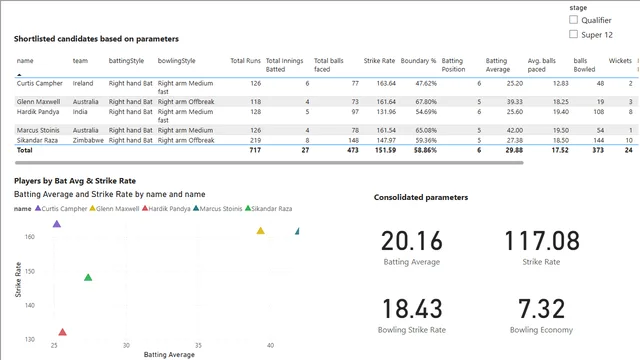Select Hardik Pandya legend triangle
Viewport: 640px width, 360px height.
click(145, 208)
